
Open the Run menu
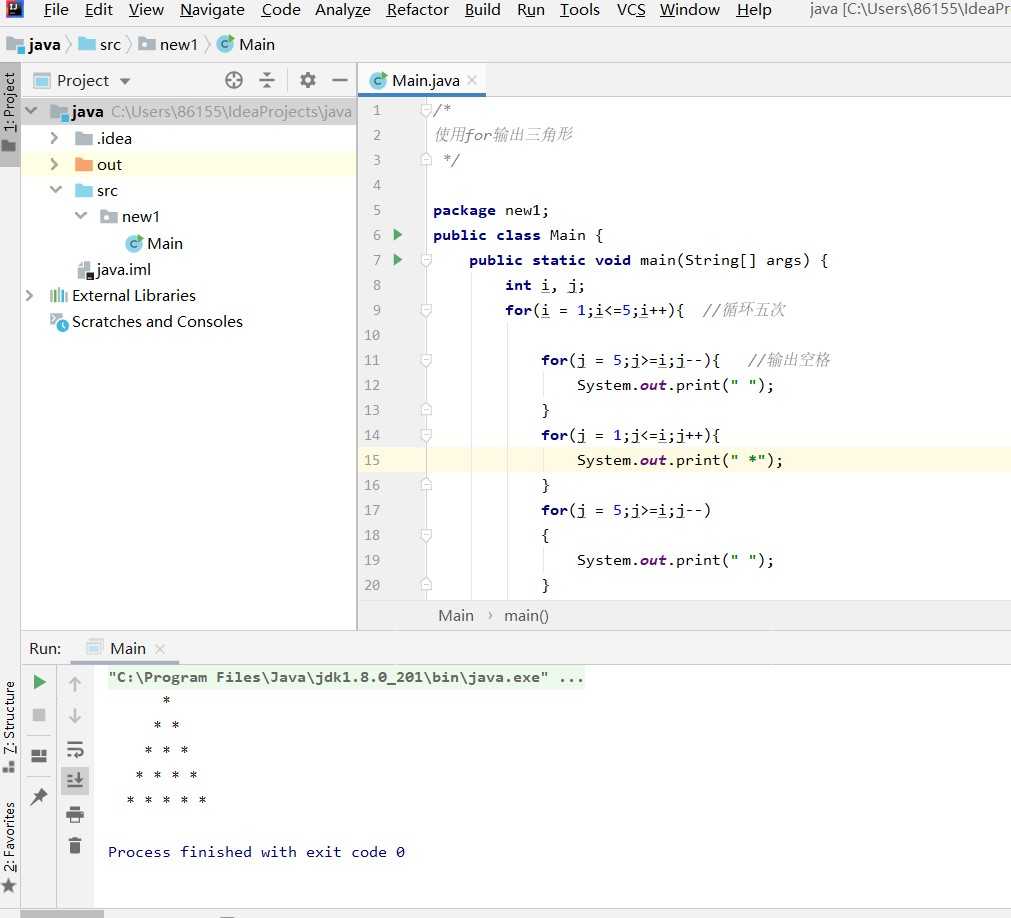tap(531, 10)
